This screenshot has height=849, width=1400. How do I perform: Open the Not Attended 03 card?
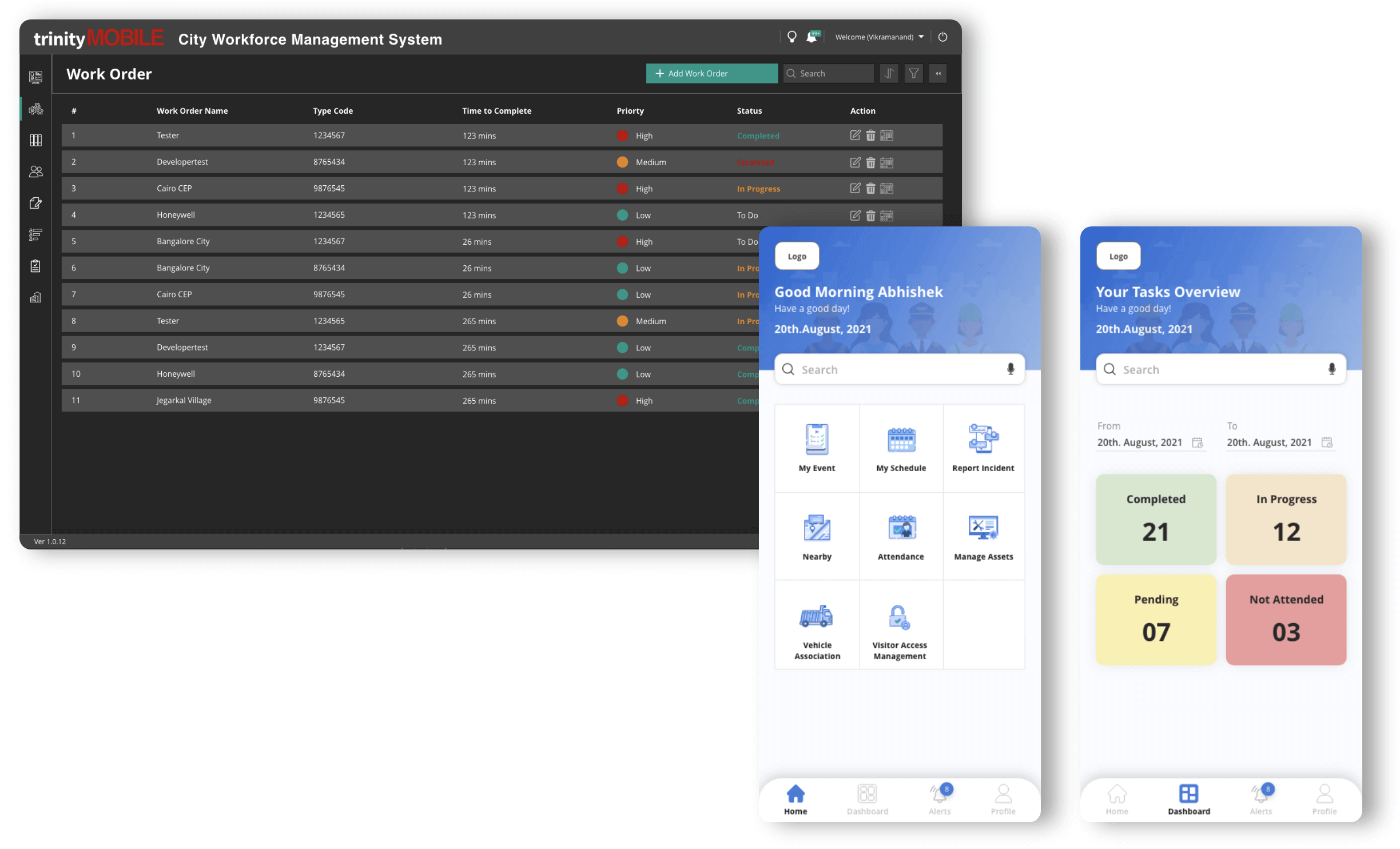1286,620
